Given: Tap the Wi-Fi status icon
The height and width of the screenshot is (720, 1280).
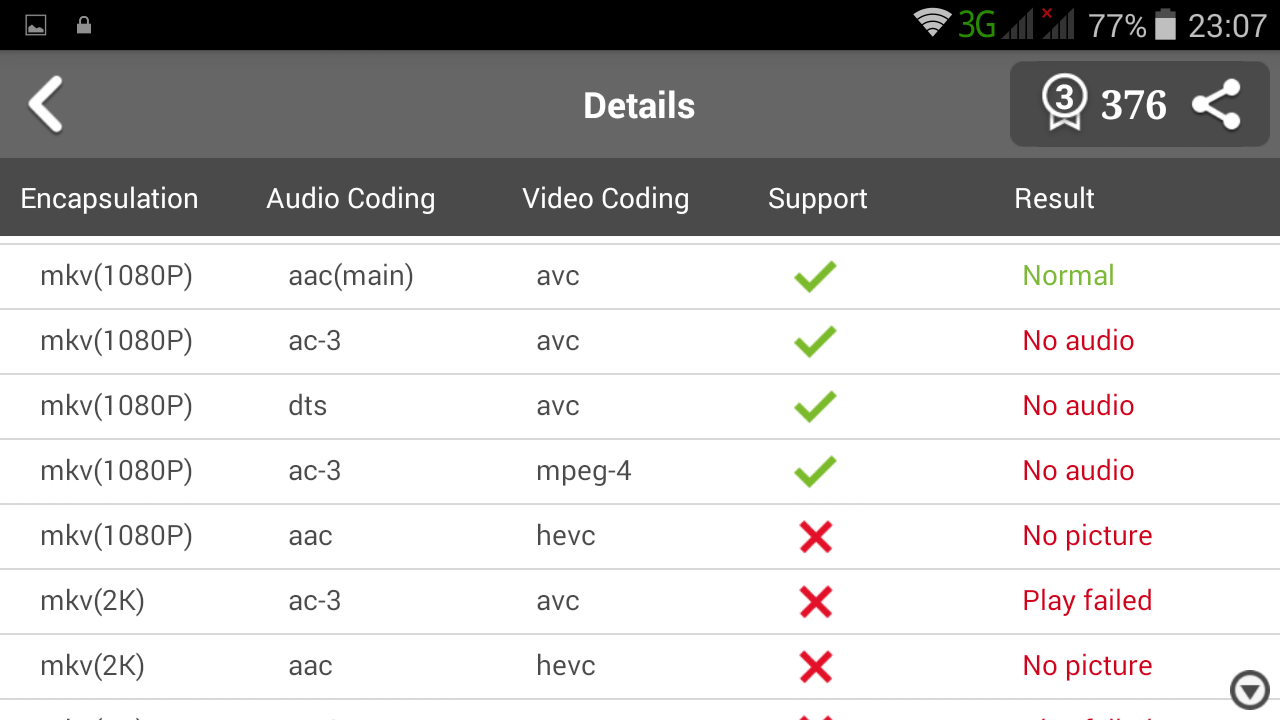Looking at the screenshot, I should (932, 24).
